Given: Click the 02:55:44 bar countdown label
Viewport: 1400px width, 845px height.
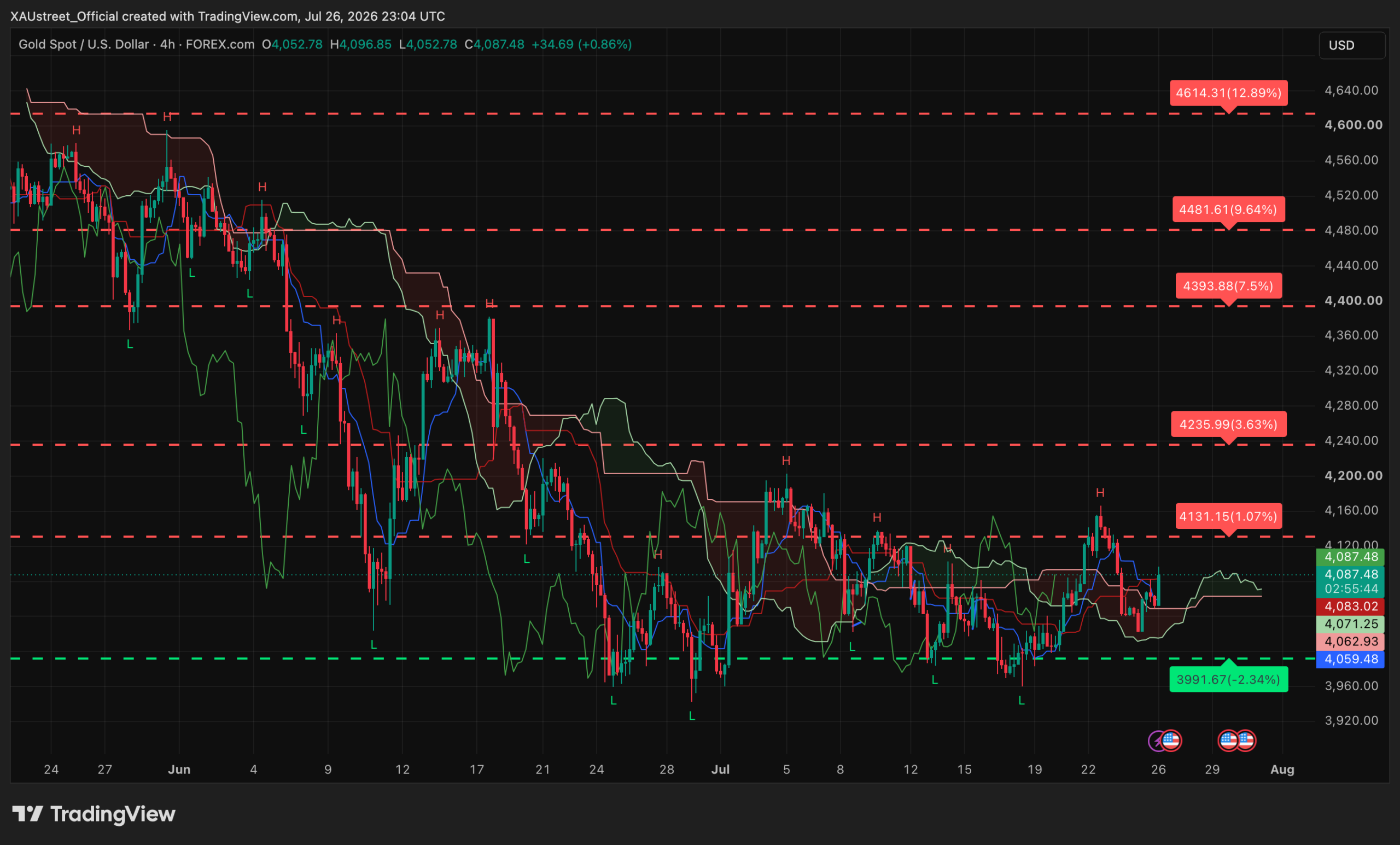Looking at the screenshot, I should 1351,589.
